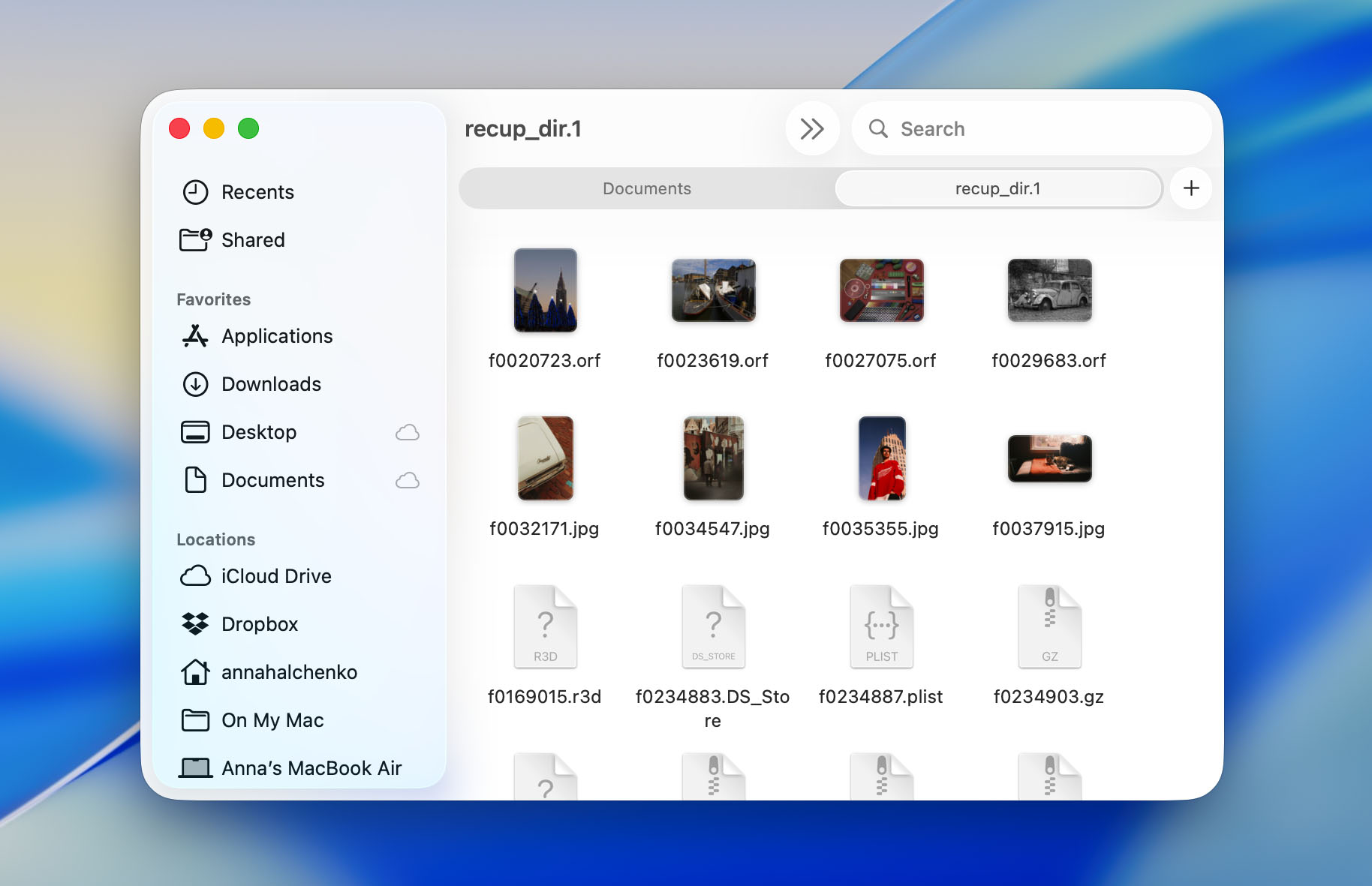Click the magnifying glass search icon
The image size is (1372, 886).
[878, 129]
